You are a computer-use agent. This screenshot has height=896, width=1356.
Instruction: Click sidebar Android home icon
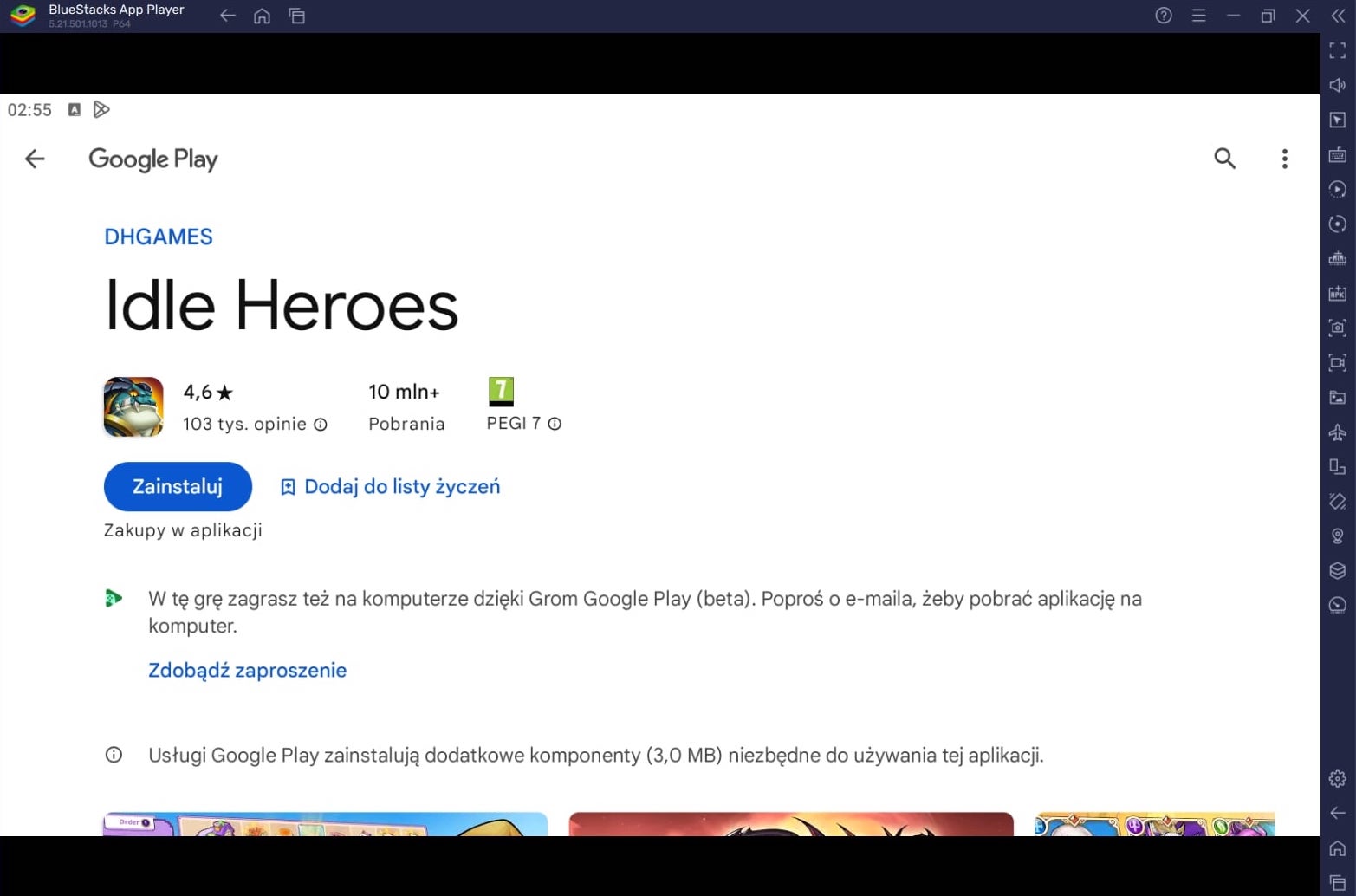(x=1338, y=847)
